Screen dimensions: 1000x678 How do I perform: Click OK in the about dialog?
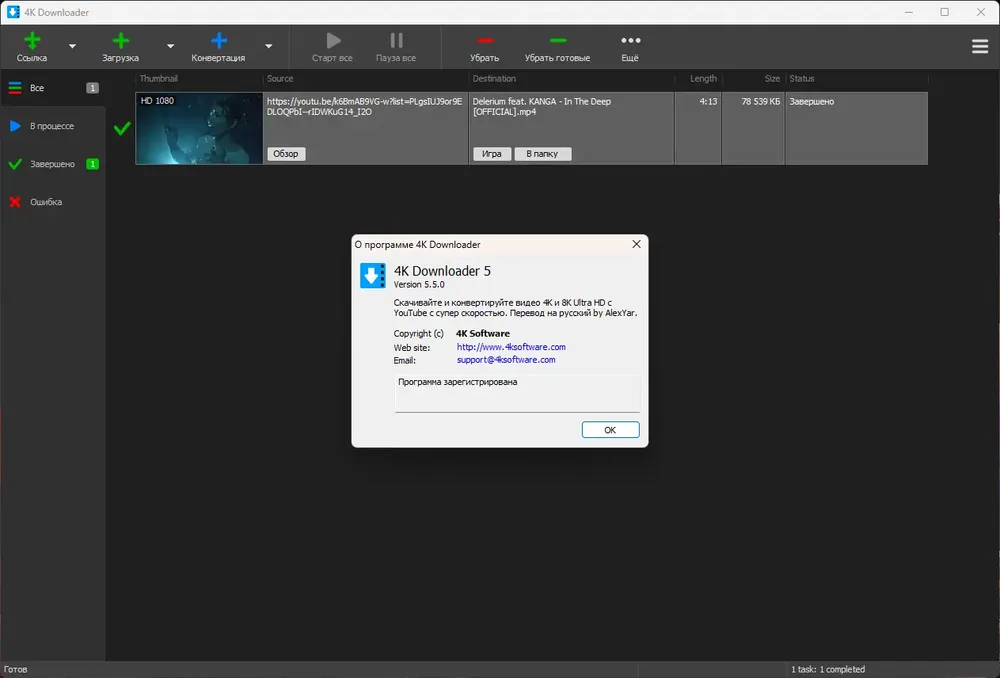pyautogui.click(x=610, y=430)
